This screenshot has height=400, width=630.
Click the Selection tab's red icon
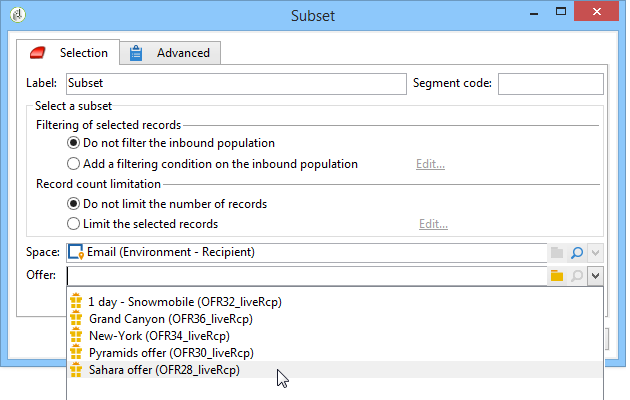39,53
